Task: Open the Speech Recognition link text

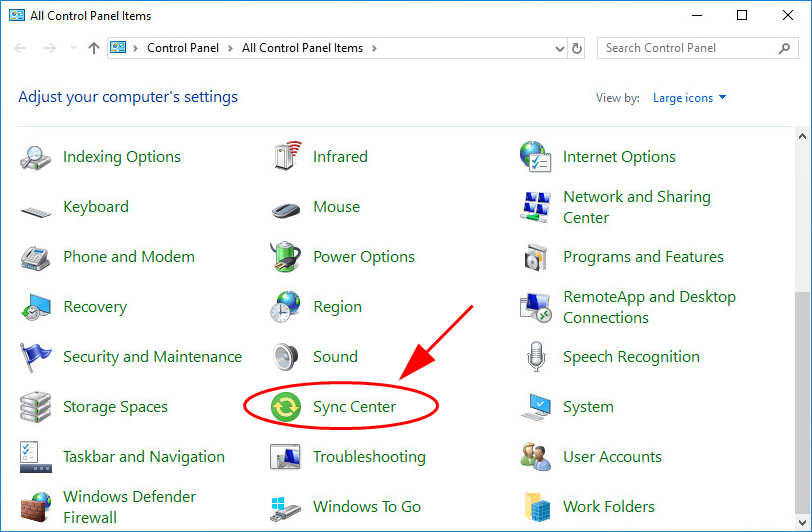Action: [631, 357]
